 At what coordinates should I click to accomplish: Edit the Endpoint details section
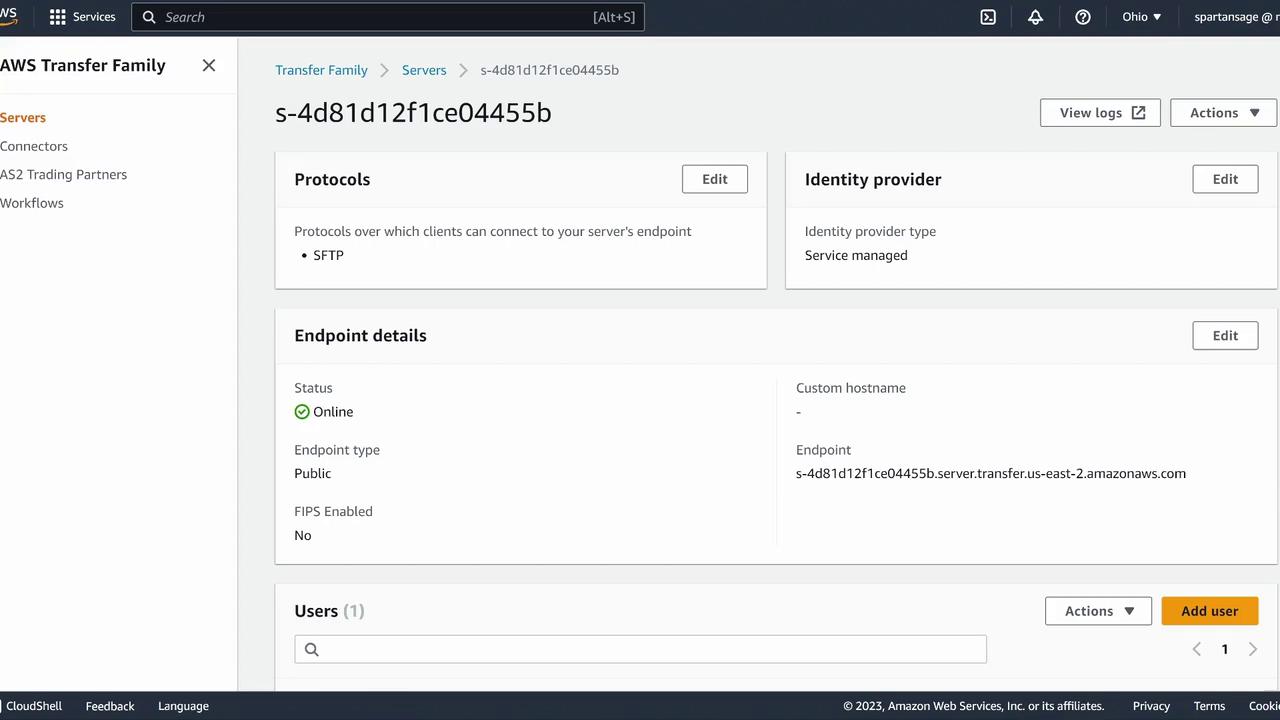point(1225,336)
